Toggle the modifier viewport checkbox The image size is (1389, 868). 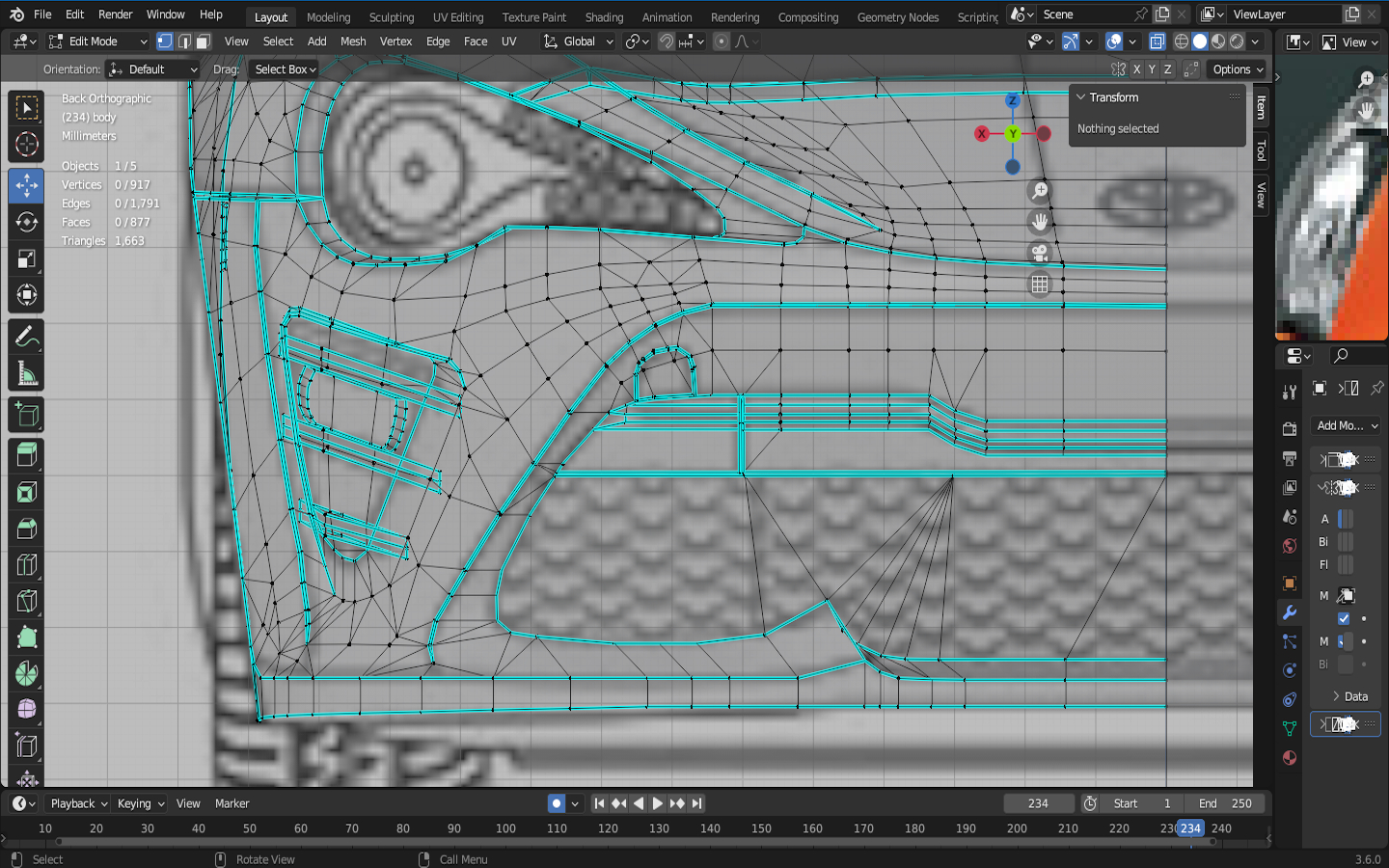click(x=1344, y=618)
